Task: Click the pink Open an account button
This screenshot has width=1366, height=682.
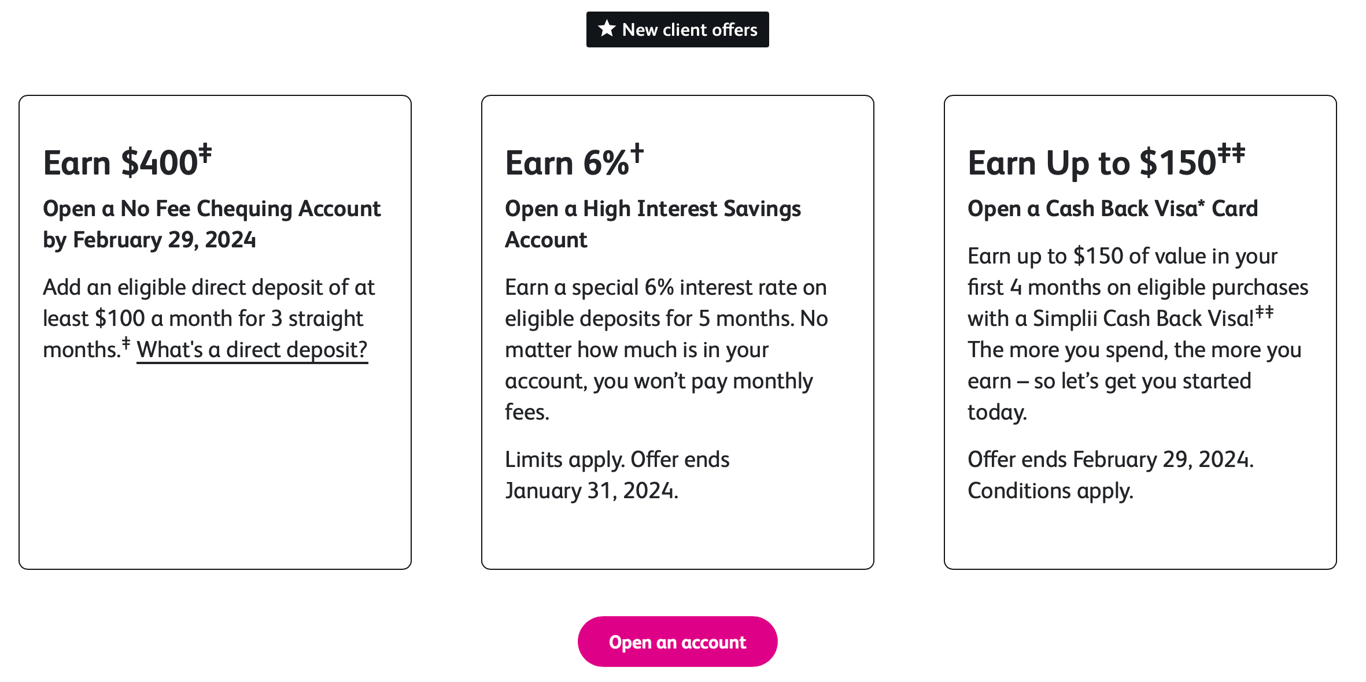Action: click(677, 642)
